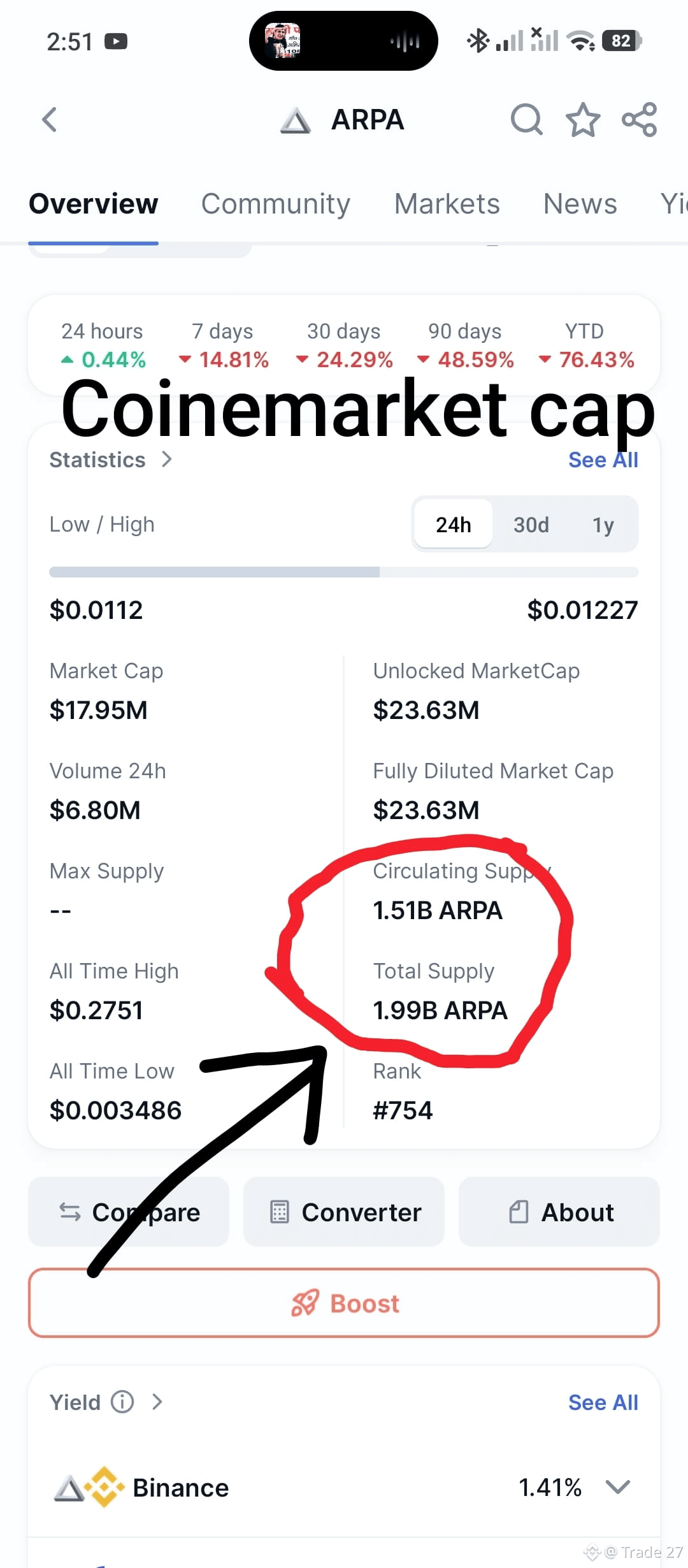The width and height of the screenshot is (688, 1568).
Task: Switch Low/High range to 30d
Action: 531,524
